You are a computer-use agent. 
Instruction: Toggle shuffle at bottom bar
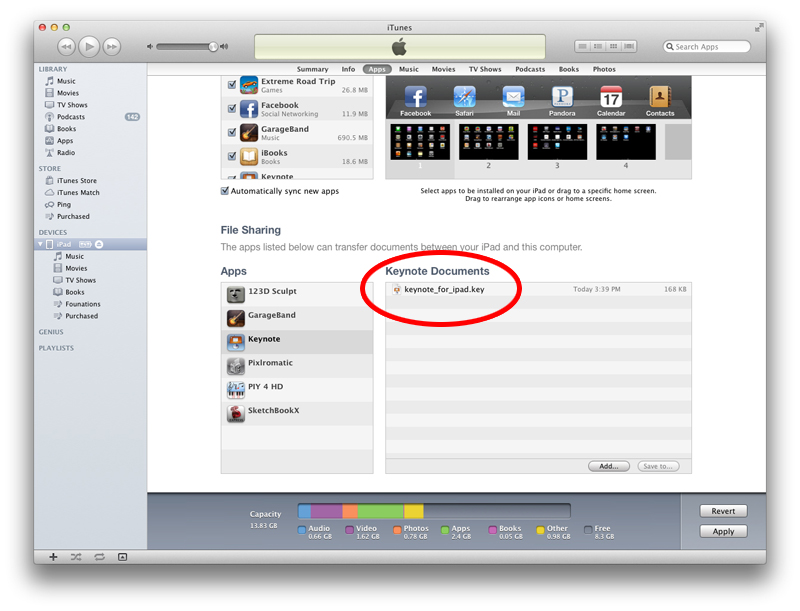(76, 557)
